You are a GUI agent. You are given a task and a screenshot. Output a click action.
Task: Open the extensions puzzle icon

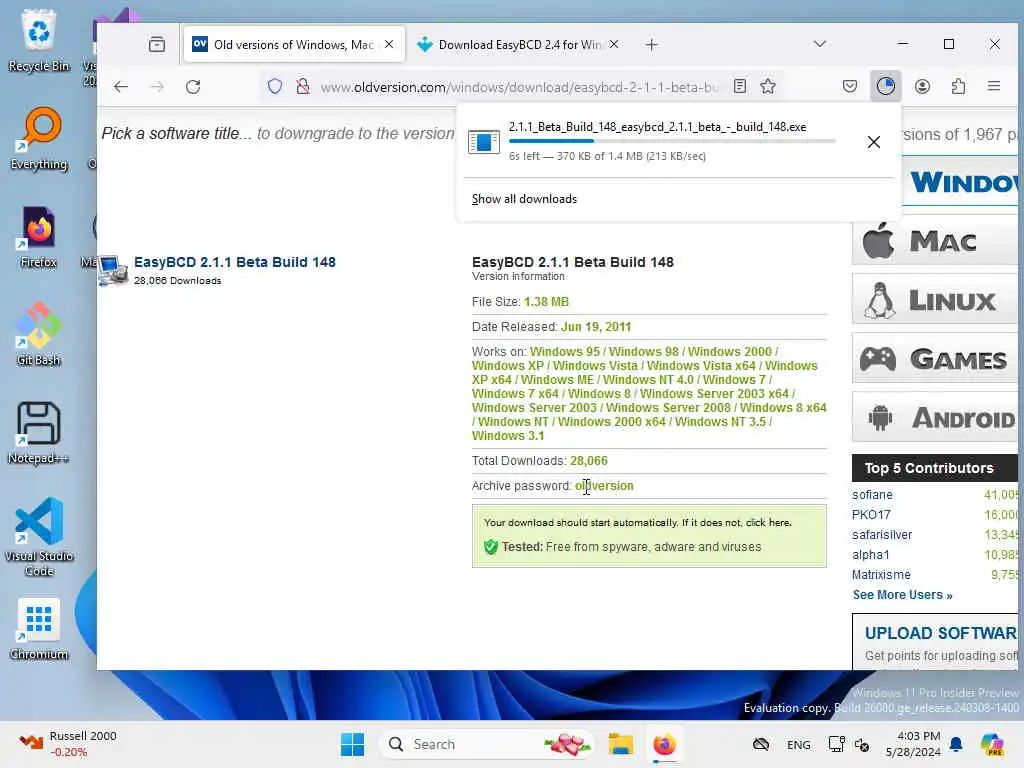click(958, 86)
